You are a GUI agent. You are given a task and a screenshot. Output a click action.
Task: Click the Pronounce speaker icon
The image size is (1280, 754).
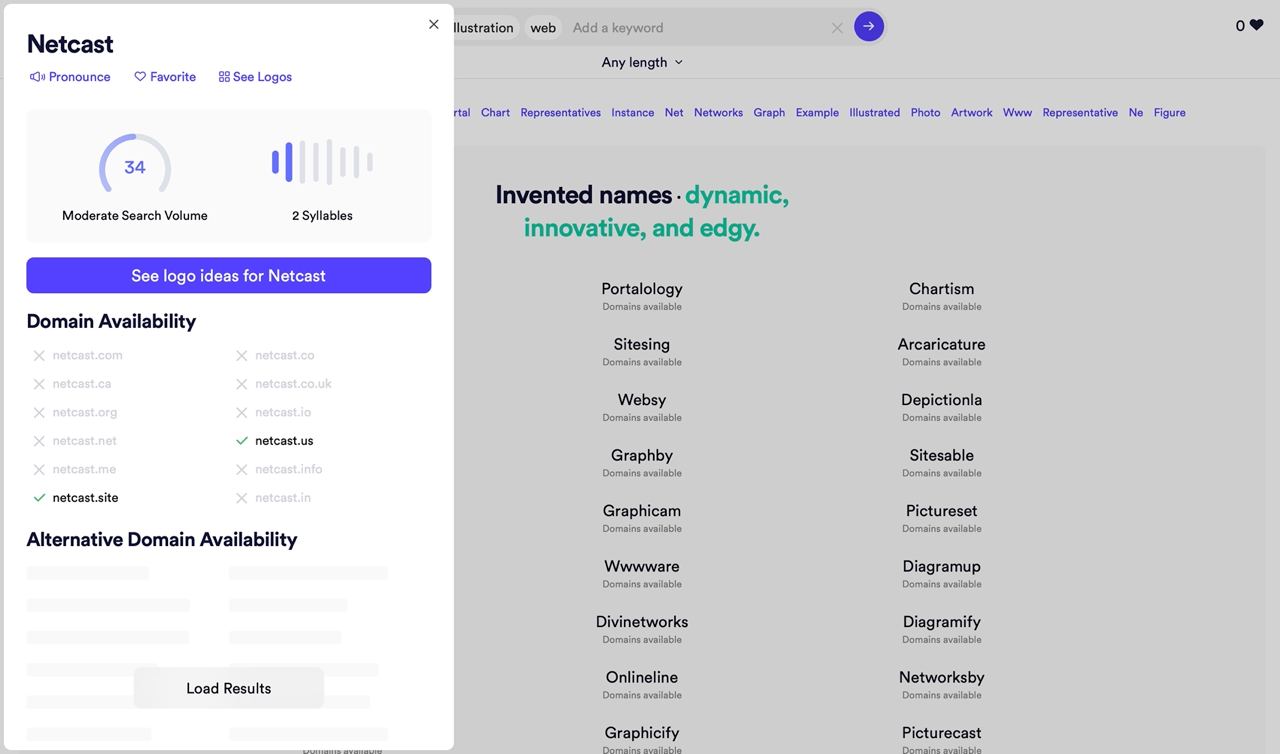click(x=38, y=77)
